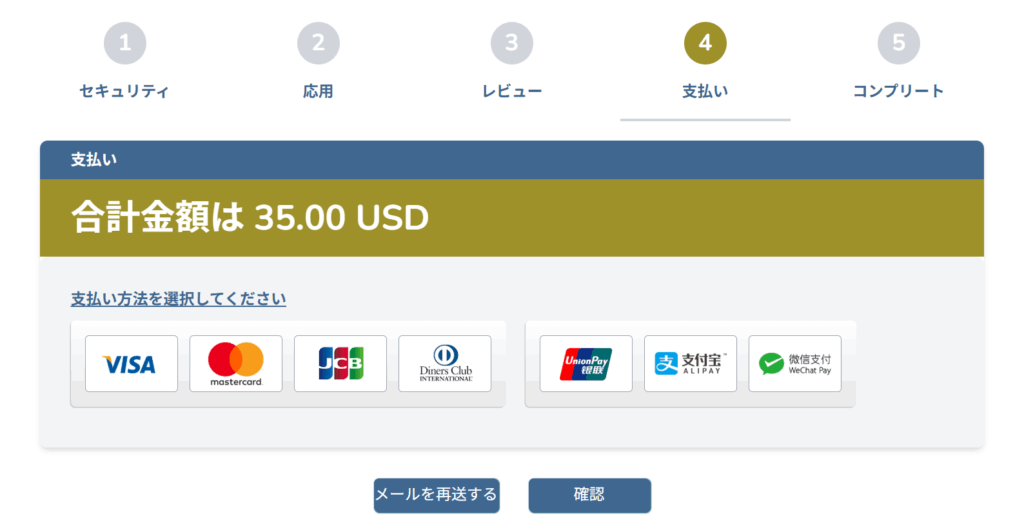
Task: Click step 5 completion circle
Action: [899, 43]
